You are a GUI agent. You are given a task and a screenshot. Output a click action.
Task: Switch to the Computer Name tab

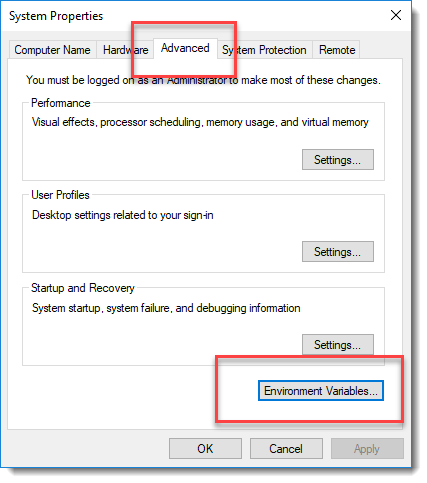pos(53,50)
